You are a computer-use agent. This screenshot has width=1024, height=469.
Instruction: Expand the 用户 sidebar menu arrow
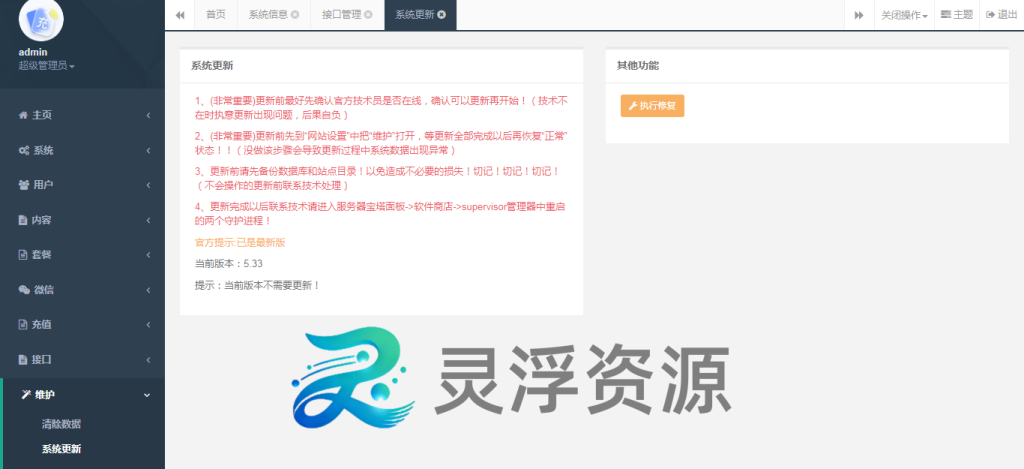[148, 185]
